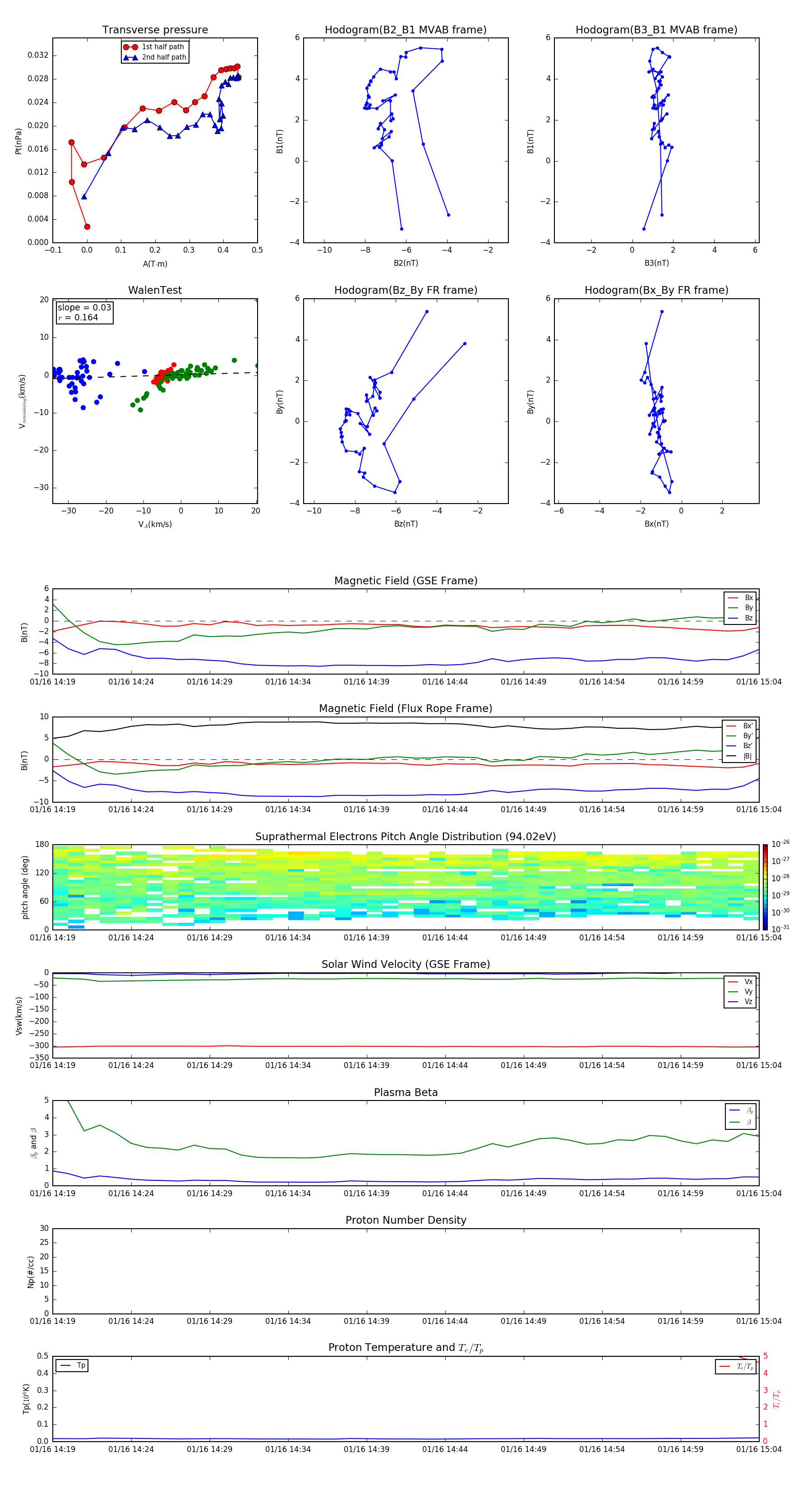Click 'A(T·m)' x-axis label
The height and width of the screenshot is (1489, 812).
click(155, 264)
